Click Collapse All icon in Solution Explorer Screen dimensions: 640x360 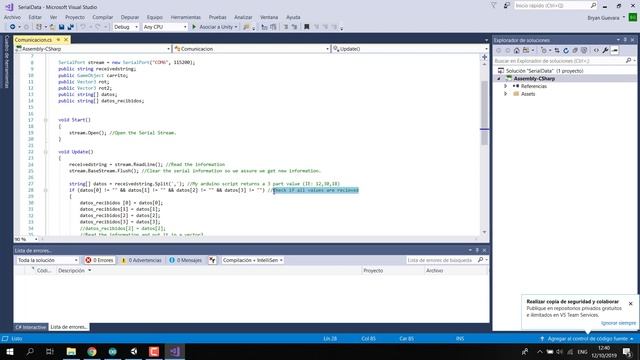(575, 50)
